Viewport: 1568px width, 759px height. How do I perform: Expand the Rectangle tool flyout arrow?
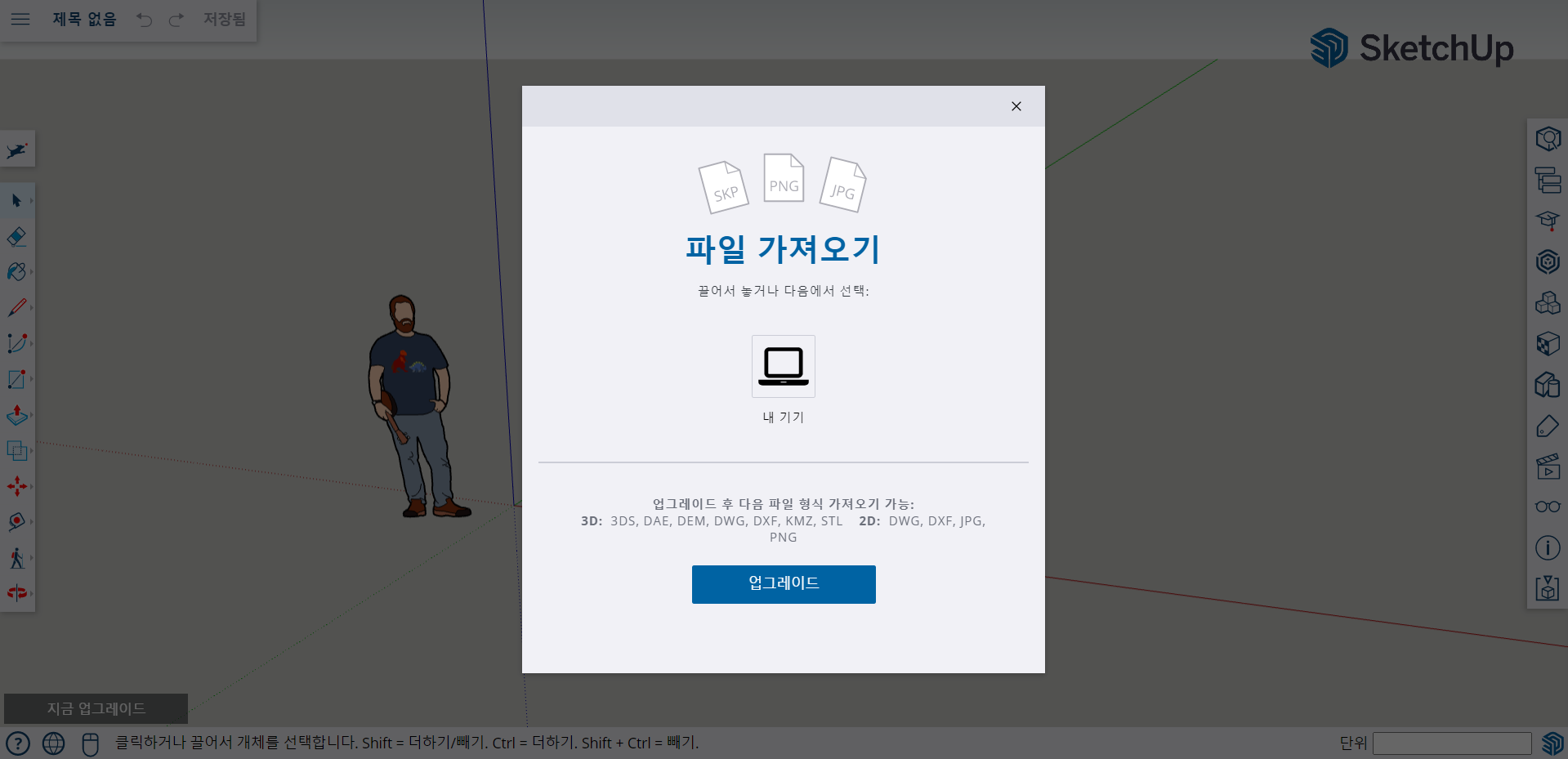pos(32,379)
